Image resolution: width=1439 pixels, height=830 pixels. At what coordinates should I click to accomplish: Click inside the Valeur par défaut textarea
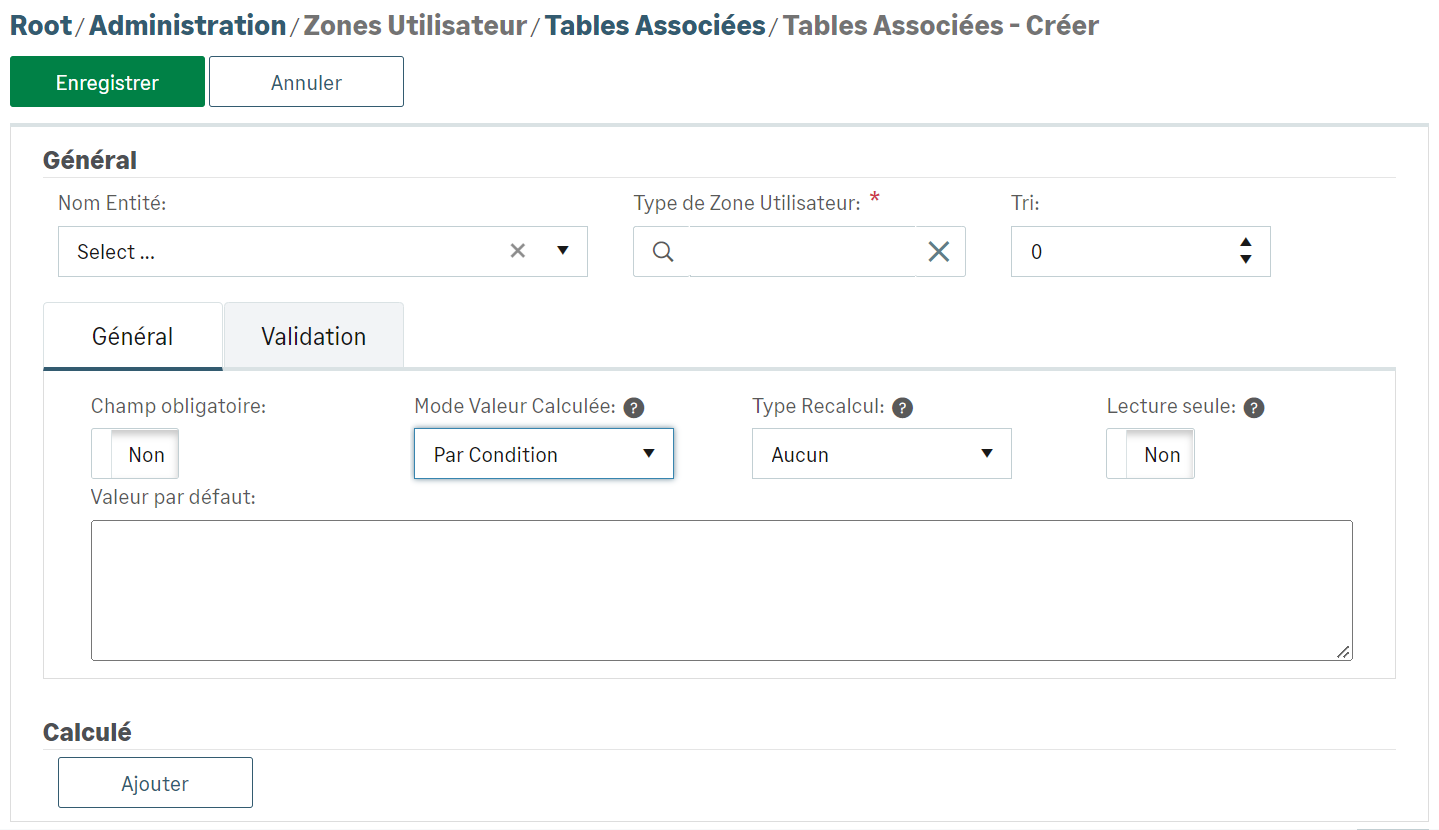[720, 590]
